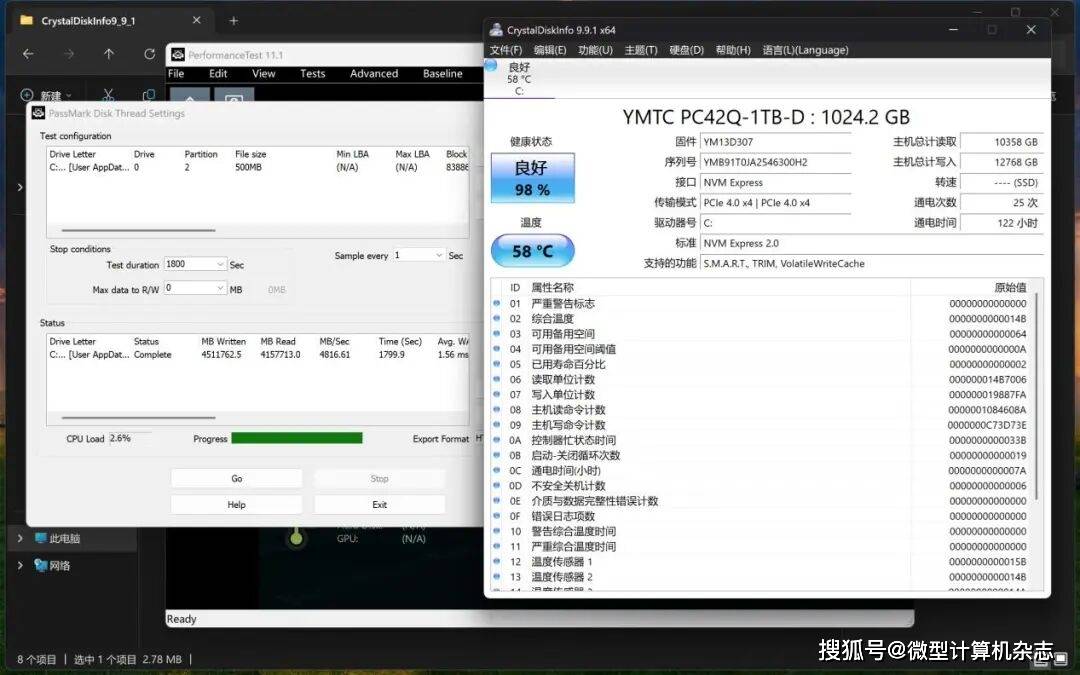Click the Status list horizontal scrollbar
The image size is (1080, 675).
tap(138, 417)
